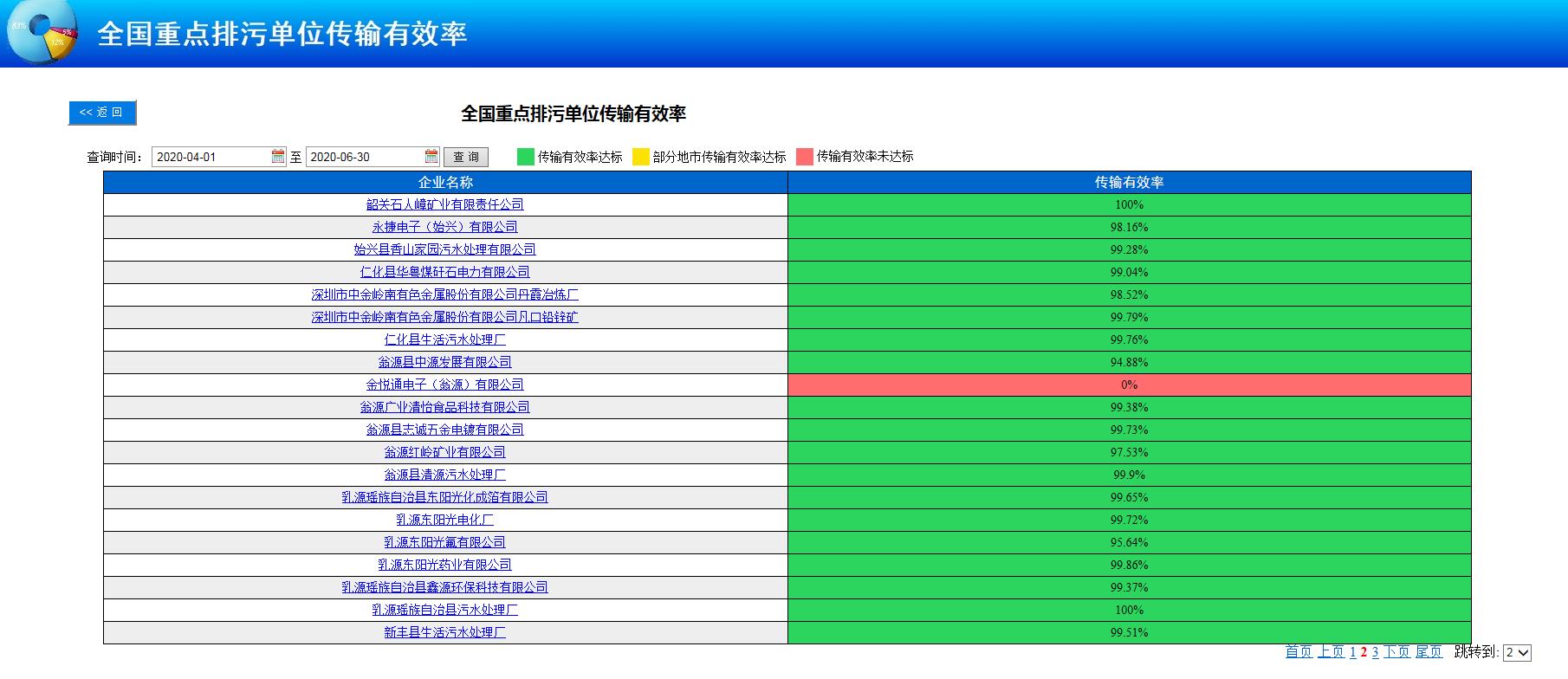Click the 传输有效率 column header
Image resolution: width=1568 pixels, height=679 pixels.
click(1130, 182)
